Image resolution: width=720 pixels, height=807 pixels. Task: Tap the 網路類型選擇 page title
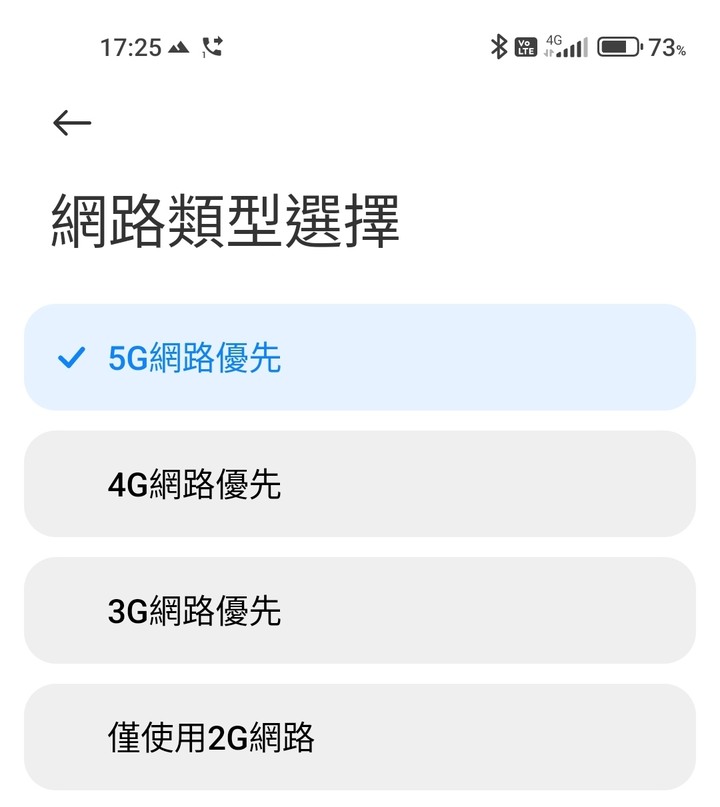(x=225, y=221)
